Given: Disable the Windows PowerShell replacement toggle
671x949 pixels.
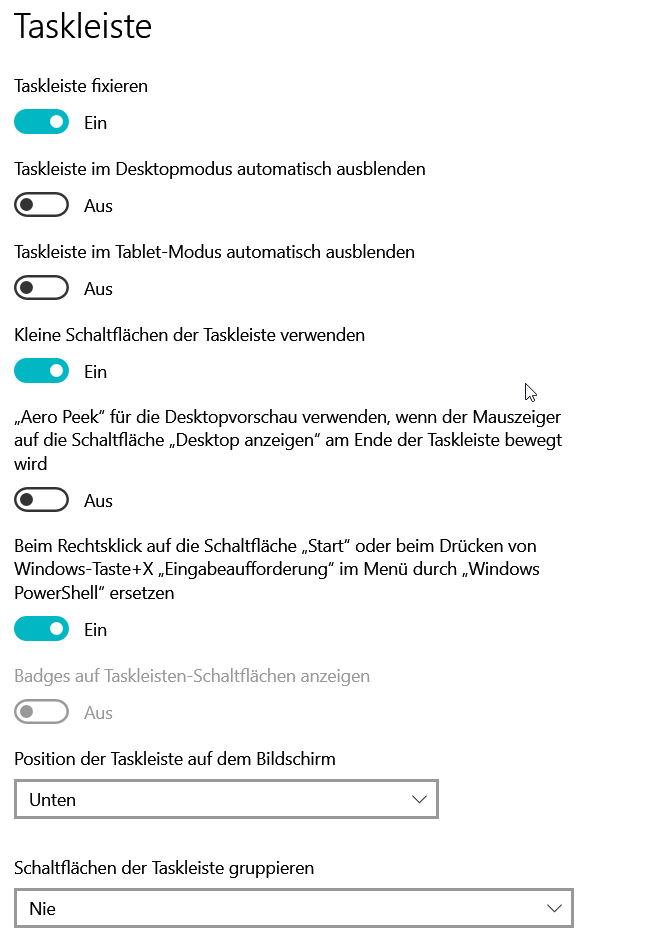Looking at the screenshot, I should point(41,628).
